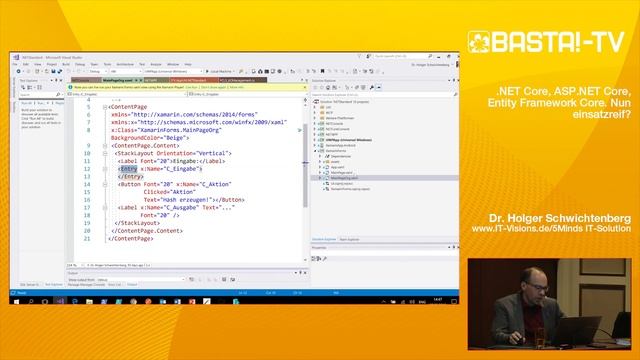Open 'Show output from' dropdown
The width and height of the screenshot is (640, 360).
pos(140,280)
